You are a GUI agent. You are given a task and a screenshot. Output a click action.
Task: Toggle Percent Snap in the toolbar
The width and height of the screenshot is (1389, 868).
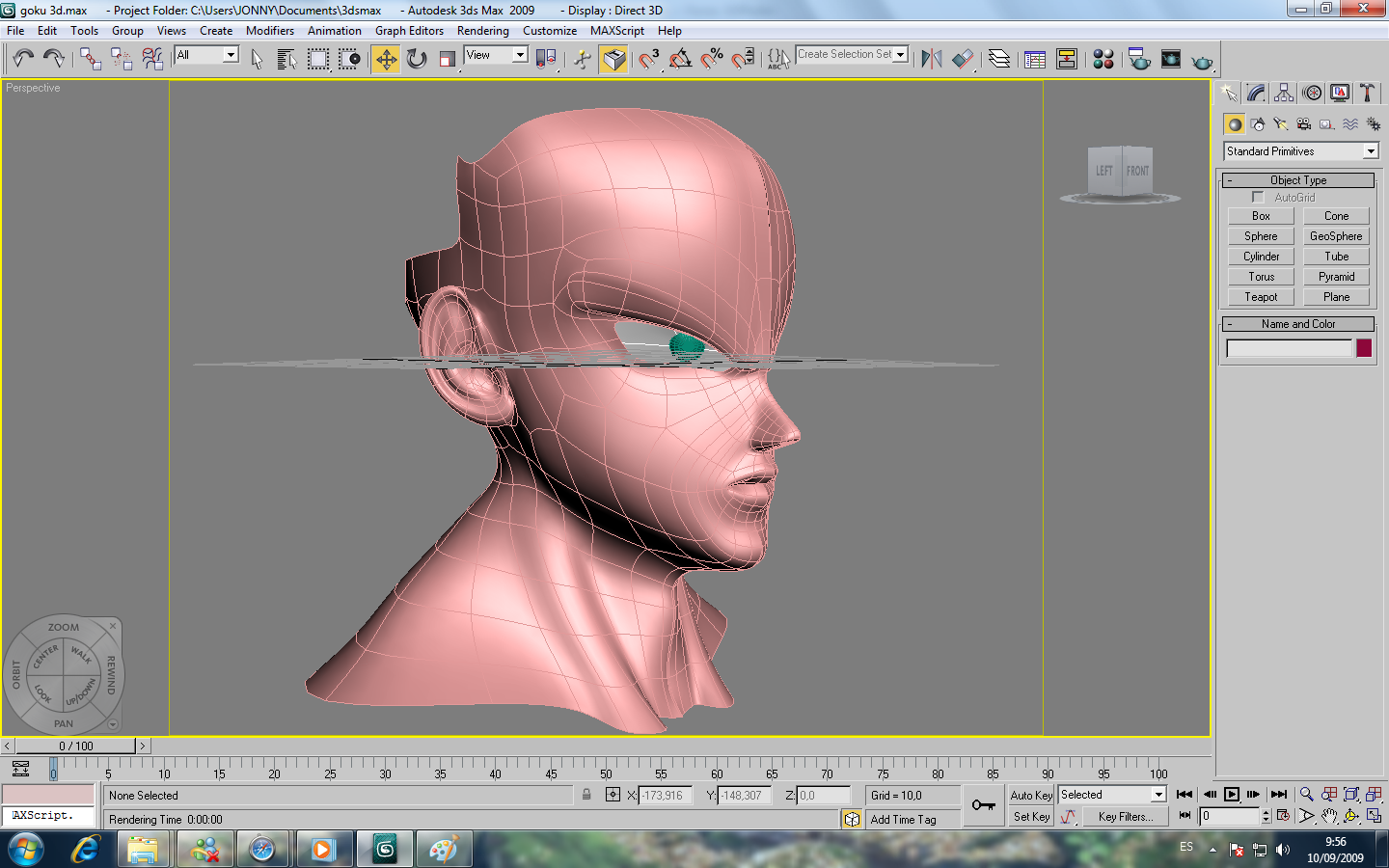pos(712,59)
